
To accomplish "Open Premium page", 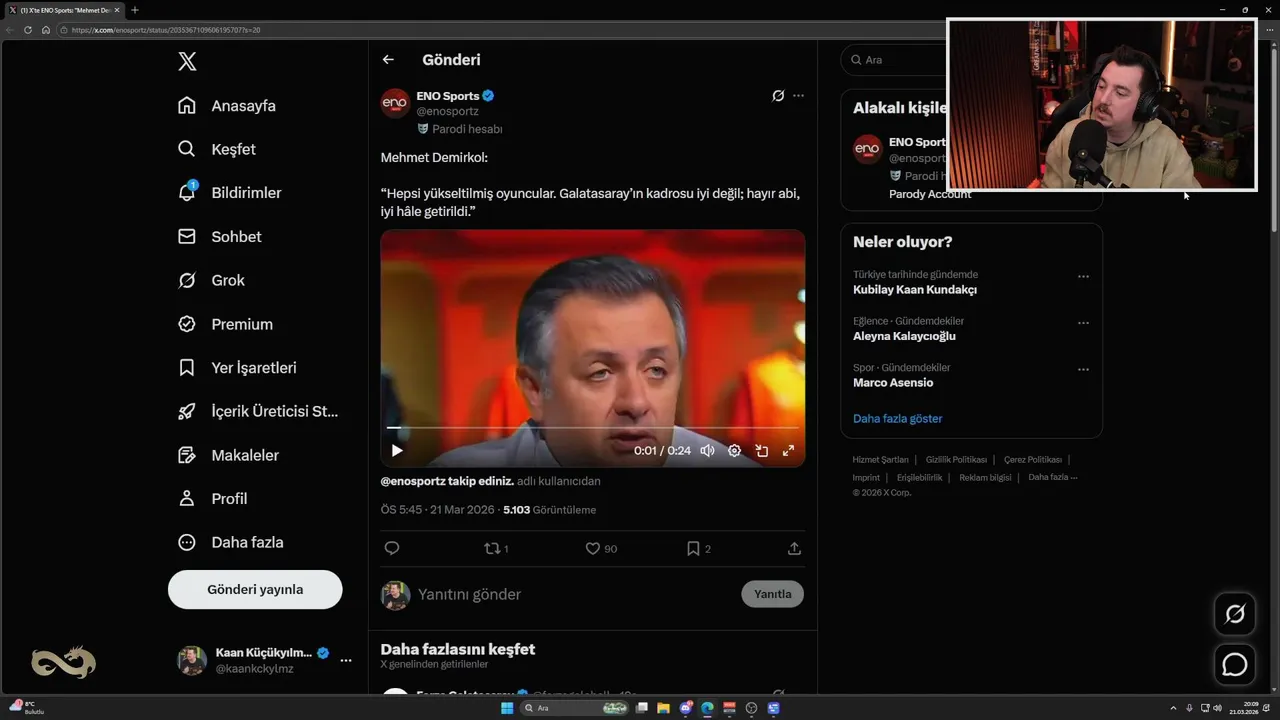I will coord(225,324).
